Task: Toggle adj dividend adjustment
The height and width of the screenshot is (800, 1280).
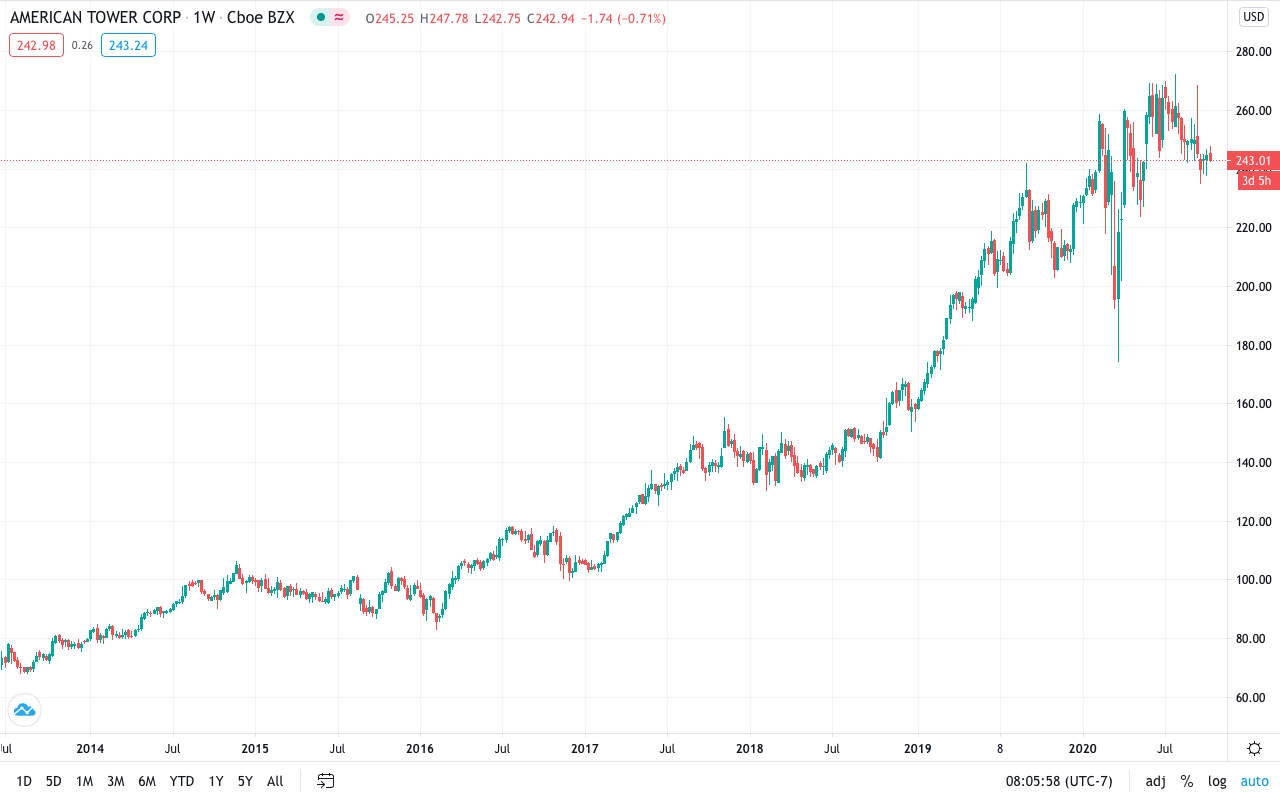Action: point(1155,781)
